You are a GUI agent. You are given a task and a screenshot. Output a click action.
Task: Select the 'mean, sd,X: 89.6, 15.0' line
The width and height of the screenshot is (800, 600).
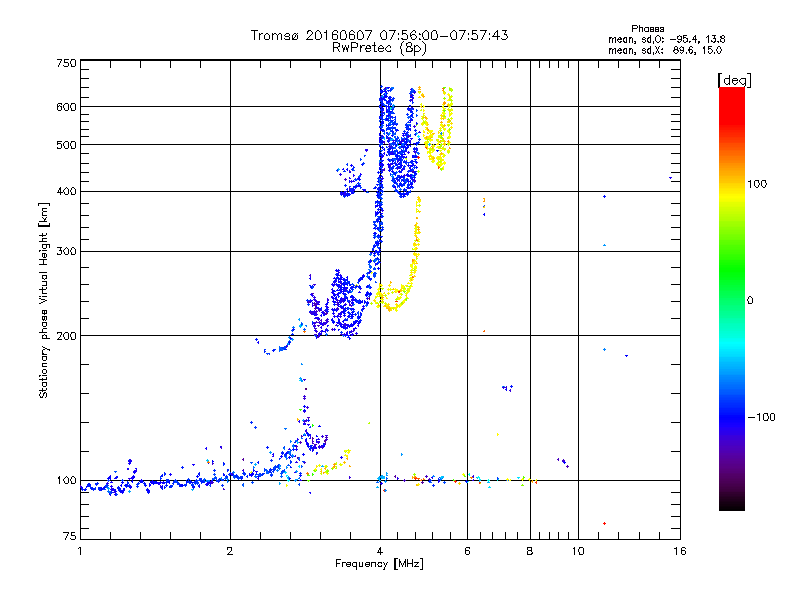(x=665, y=50)
